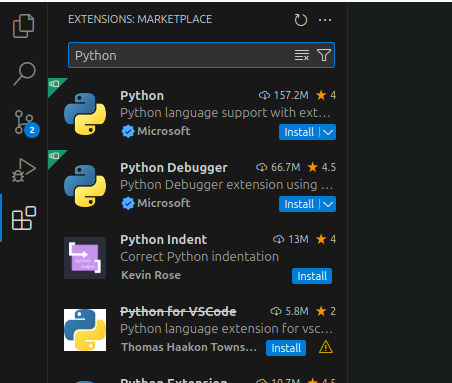Screen dimensions: 452x383
Task: Focus the extension search box containing Python
Action: [182, 55]
